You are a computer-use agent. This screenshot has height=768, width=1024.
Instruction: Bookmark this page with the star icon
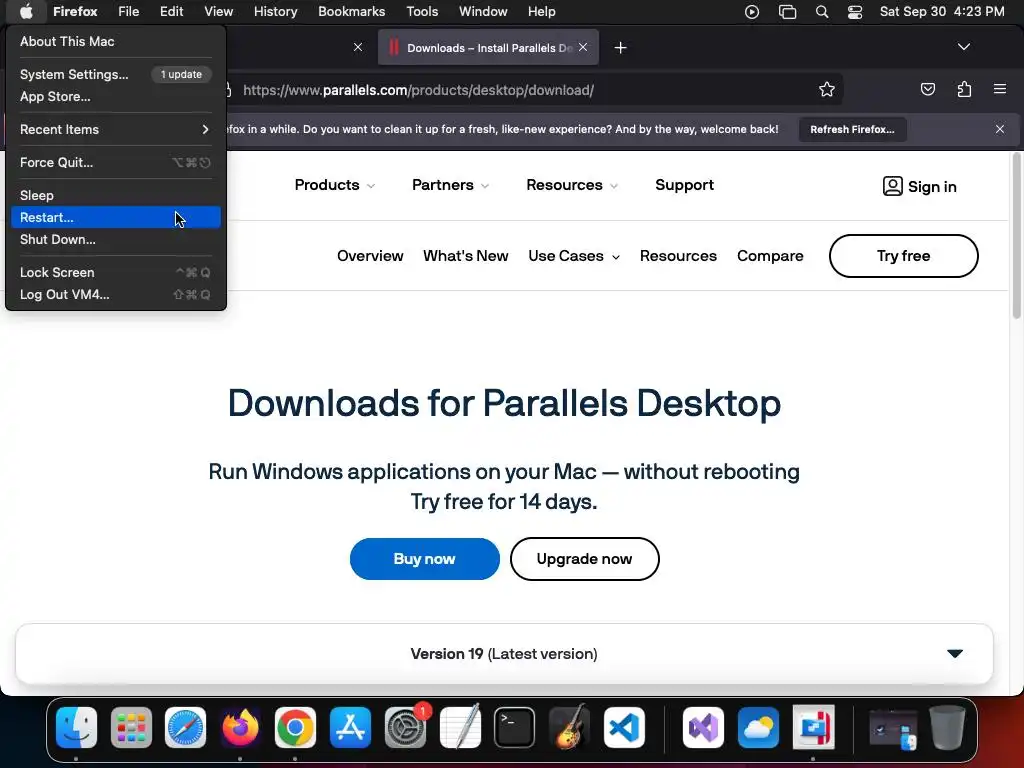(x=827, y=89)
